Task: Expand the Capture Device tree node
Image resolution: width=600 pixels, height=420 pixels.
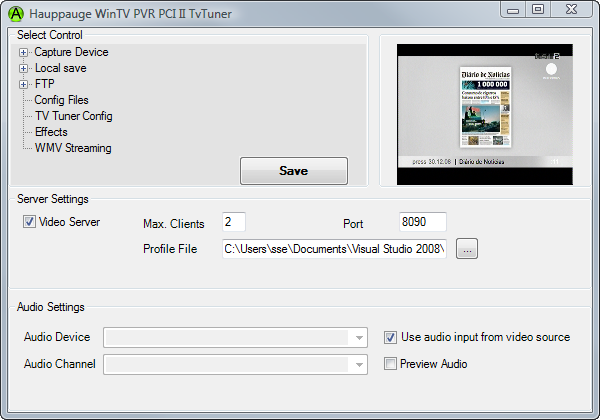Action: pos(23,52)
